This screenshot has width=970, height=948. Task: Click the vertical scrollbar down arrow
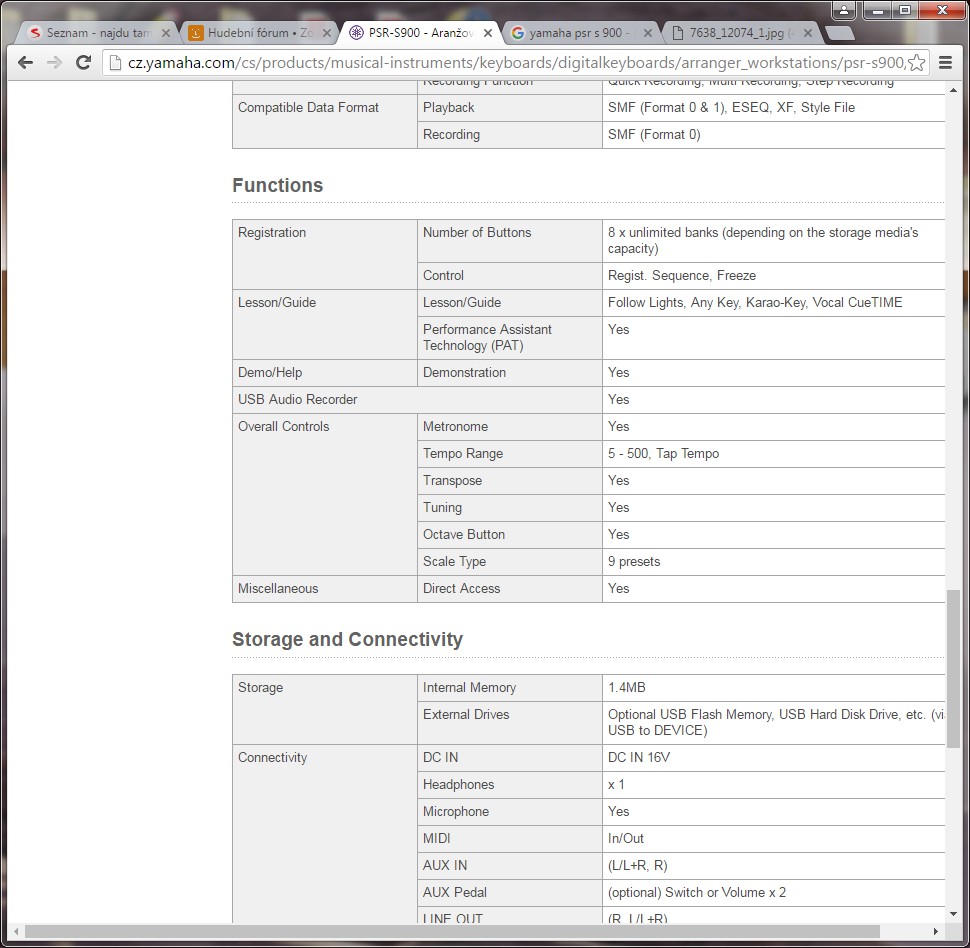[x=953, y=915]
